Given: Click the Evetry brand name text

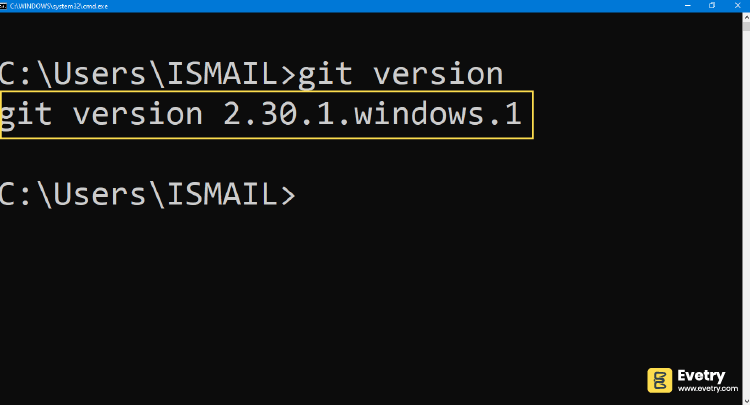Looking at the screenshot, I should 702,375.
